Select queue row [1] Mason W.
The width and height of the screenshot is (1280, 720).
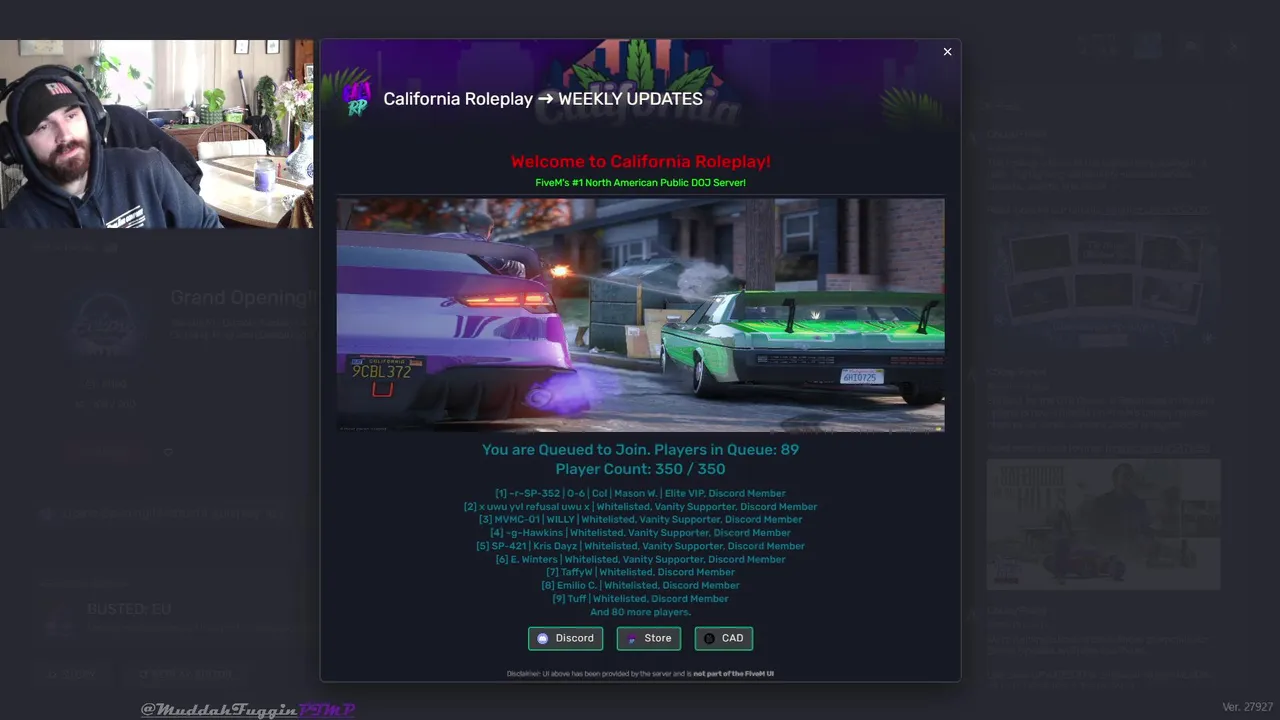pos(640,493)
